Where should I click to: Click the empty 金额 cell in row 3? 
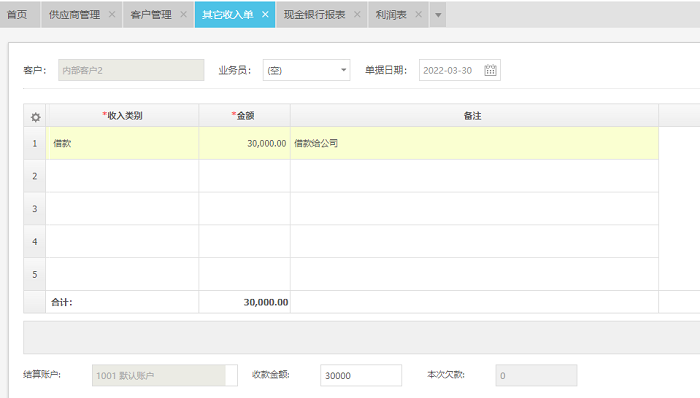click(x=245, y=208)
